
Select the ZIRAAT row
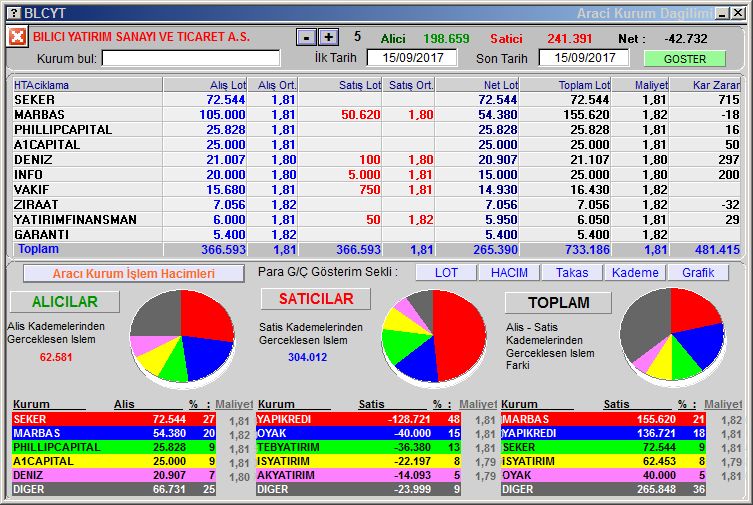pyautogui.click(x=376, y=204)
